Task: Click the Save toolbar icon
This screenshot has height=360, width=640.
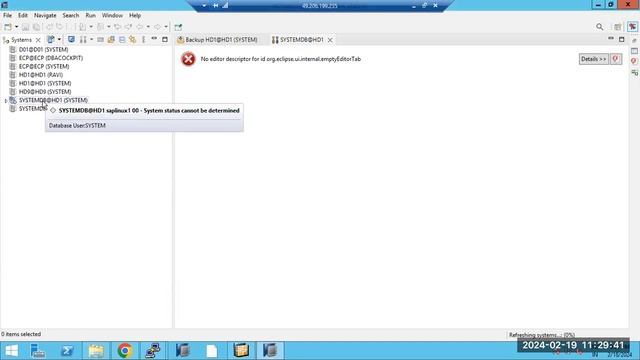Action: pyautogui.click(x=25, y=27)
